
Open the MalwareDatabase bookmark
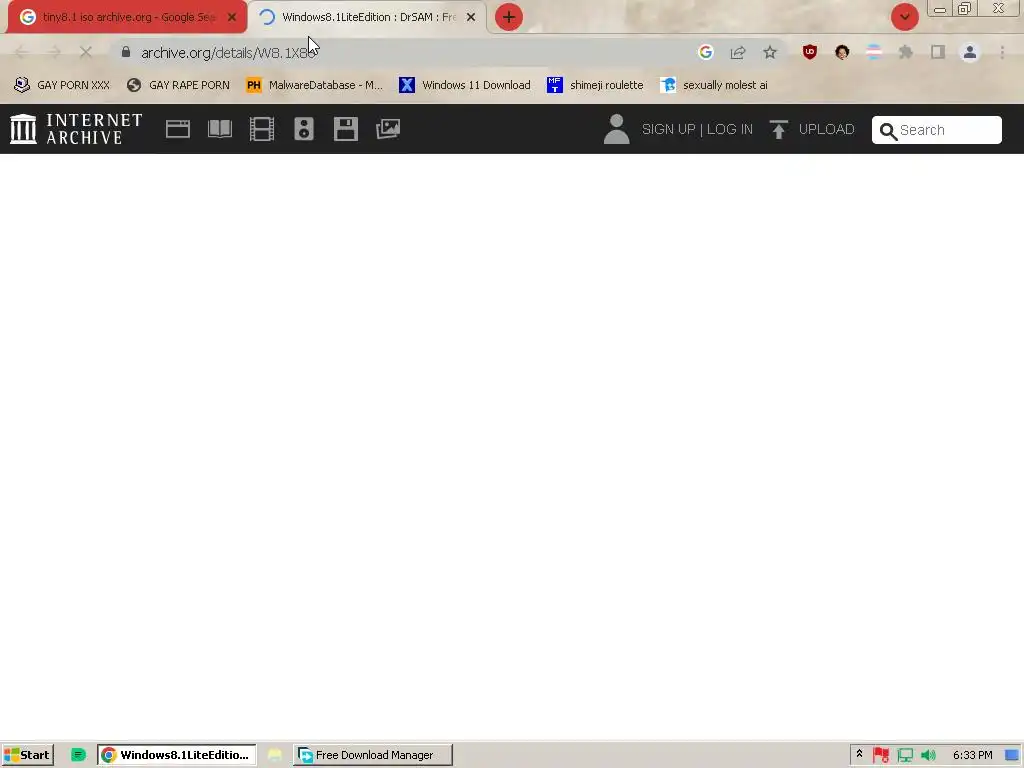tap(314, 85)
